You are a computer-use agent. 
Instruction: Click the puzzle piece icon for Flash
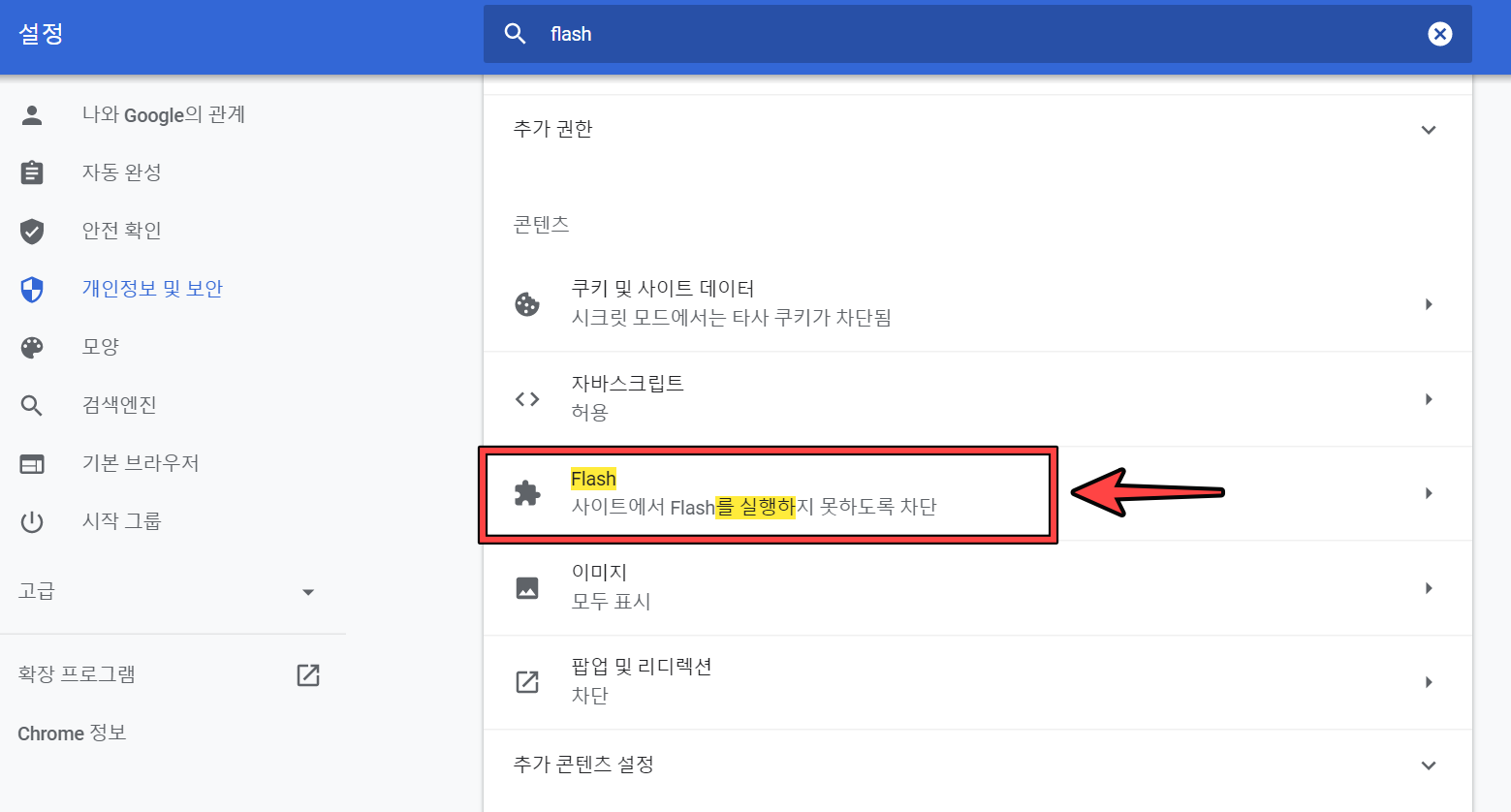pyautogui.click(x=527, y=493)
